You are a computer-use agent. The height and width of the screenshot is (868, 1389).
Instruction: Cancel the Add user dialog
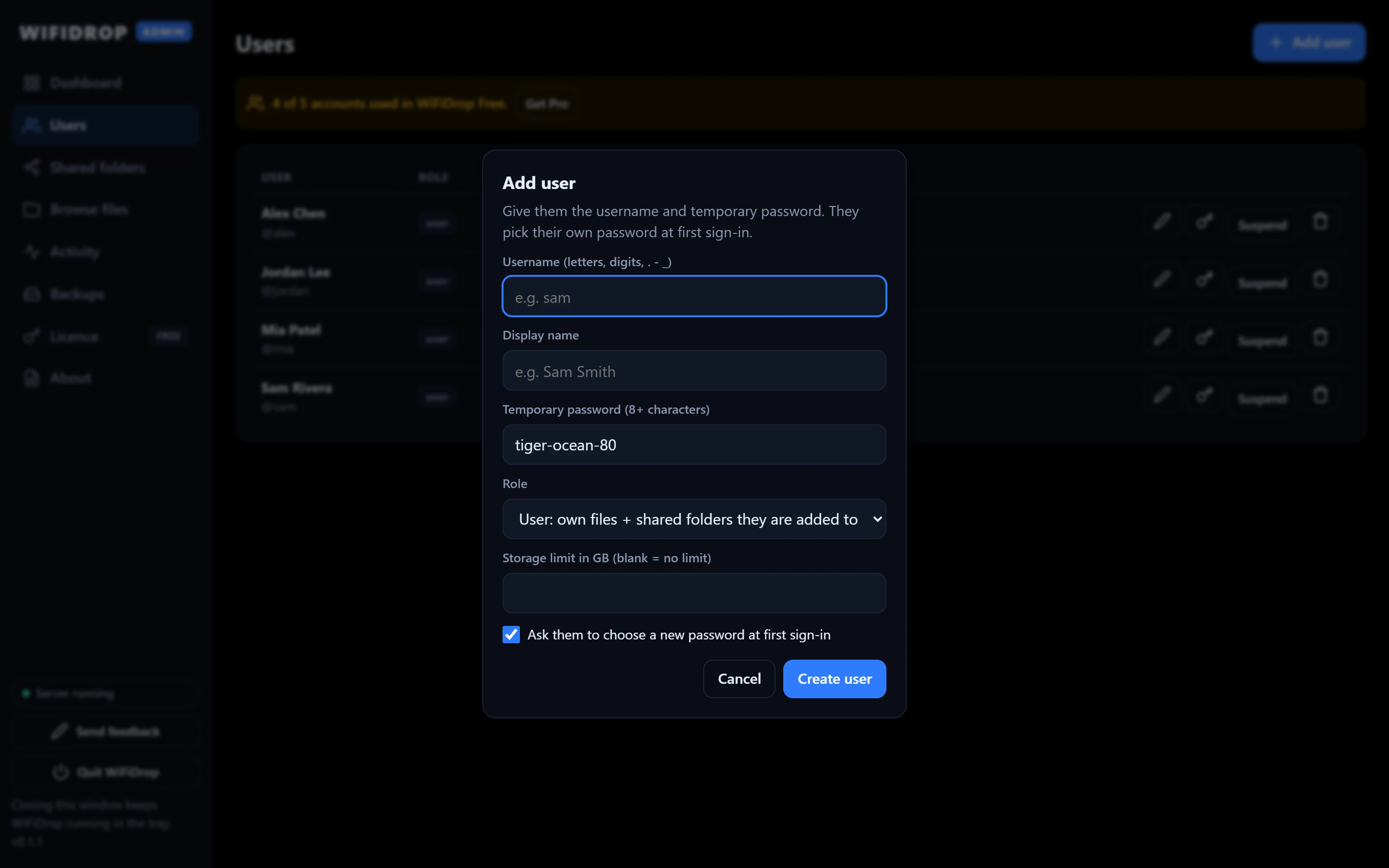tap(739, 678)
